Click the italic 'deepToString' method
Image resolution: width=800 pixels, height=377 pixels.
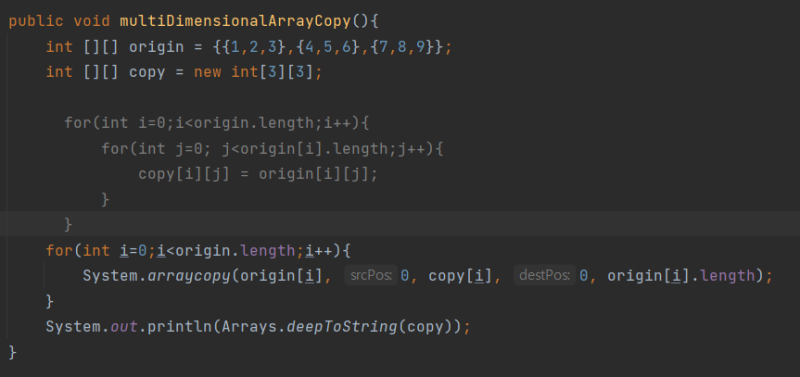pos(342,327)
